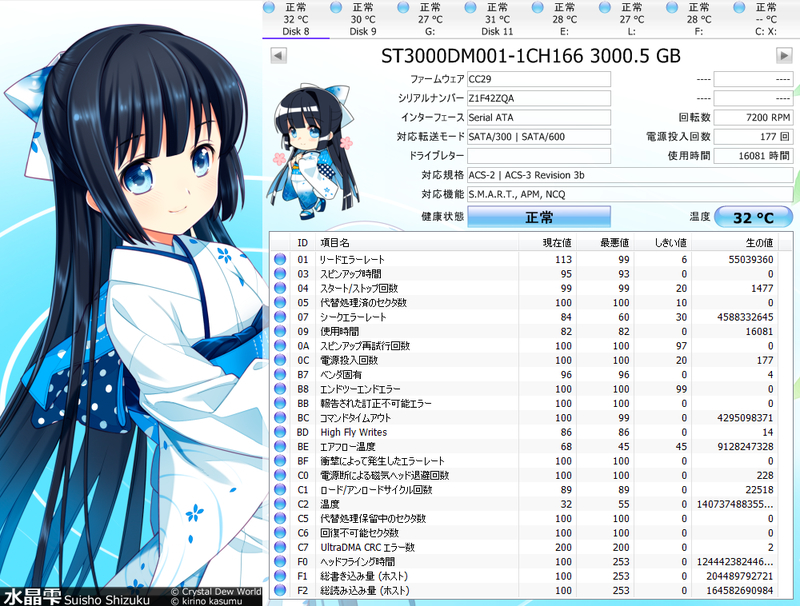Click status orb for attribute F0 ヘッドフライング時間
Viewport: 800px width, 606px height.
[x=280, y=561]
